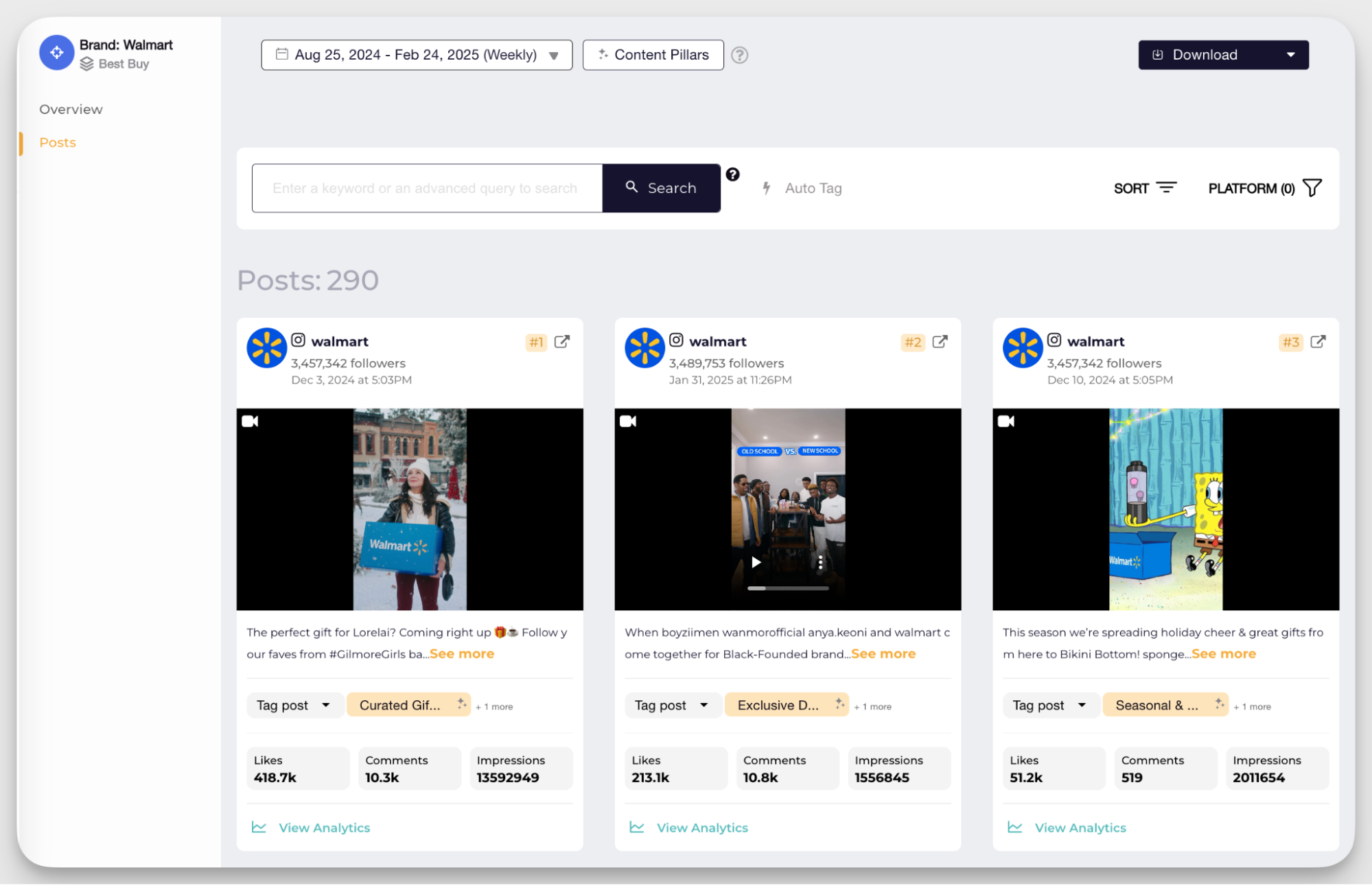The image size is (1372, 885).
Task: Click Likes 213.1k on post #2
Action: click(676, 769)
